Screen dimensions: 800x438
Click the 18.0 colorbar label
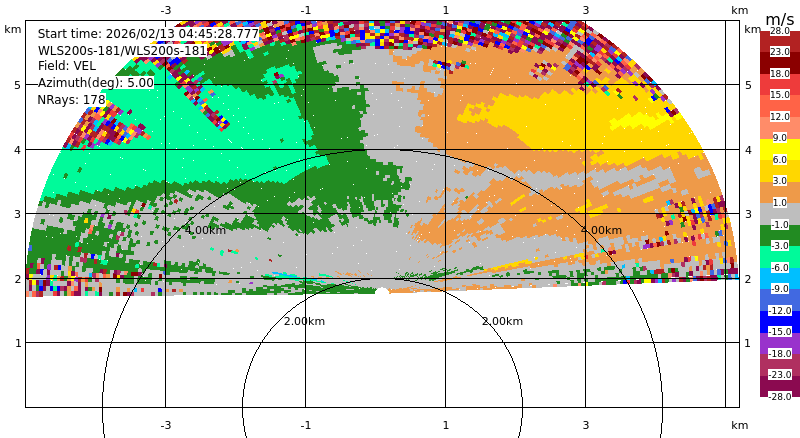[x=780, y=74]
